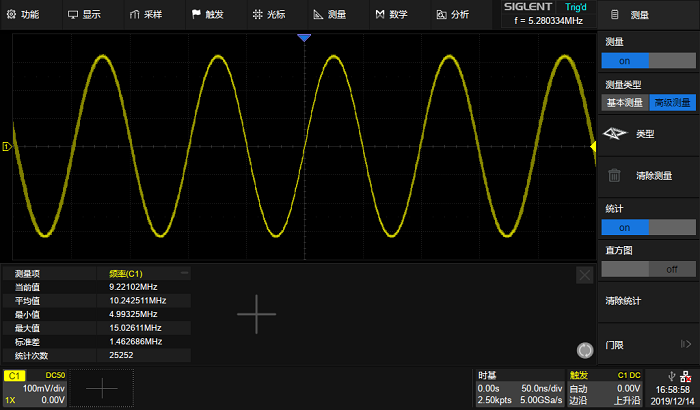This screenshot has height=410, width=700.
Task: Click the 类型 measurement type icon
Action: [615, 134]
